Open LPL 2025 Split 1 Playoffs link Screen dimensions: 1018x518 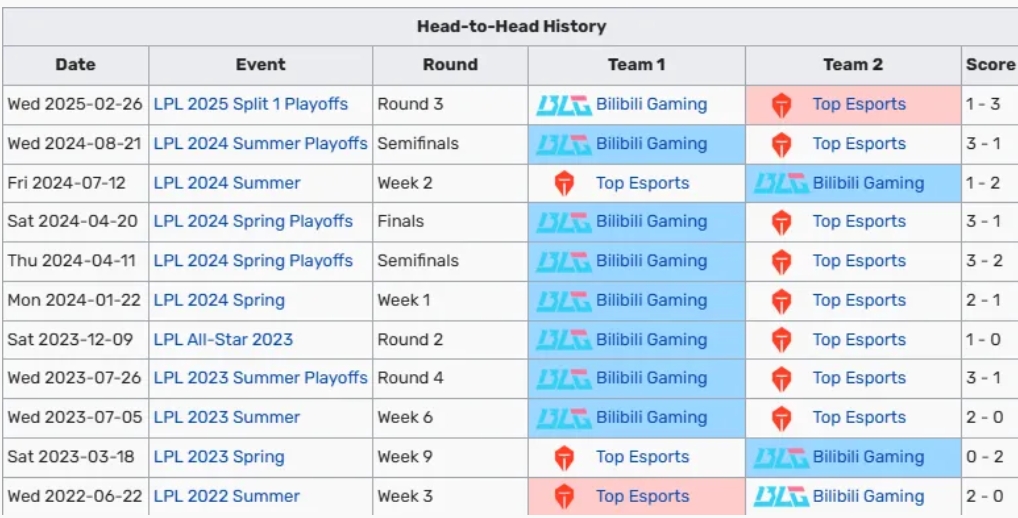(251, 104)
